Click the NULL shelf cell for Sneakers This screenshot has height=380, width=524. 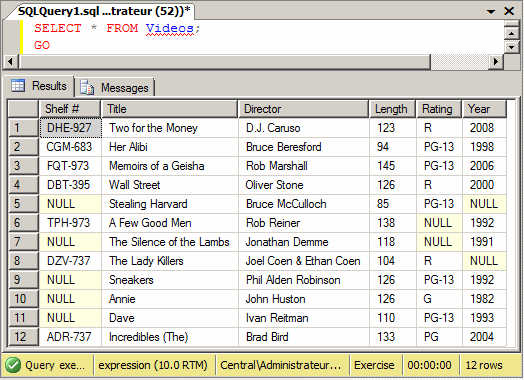point(70,280)
